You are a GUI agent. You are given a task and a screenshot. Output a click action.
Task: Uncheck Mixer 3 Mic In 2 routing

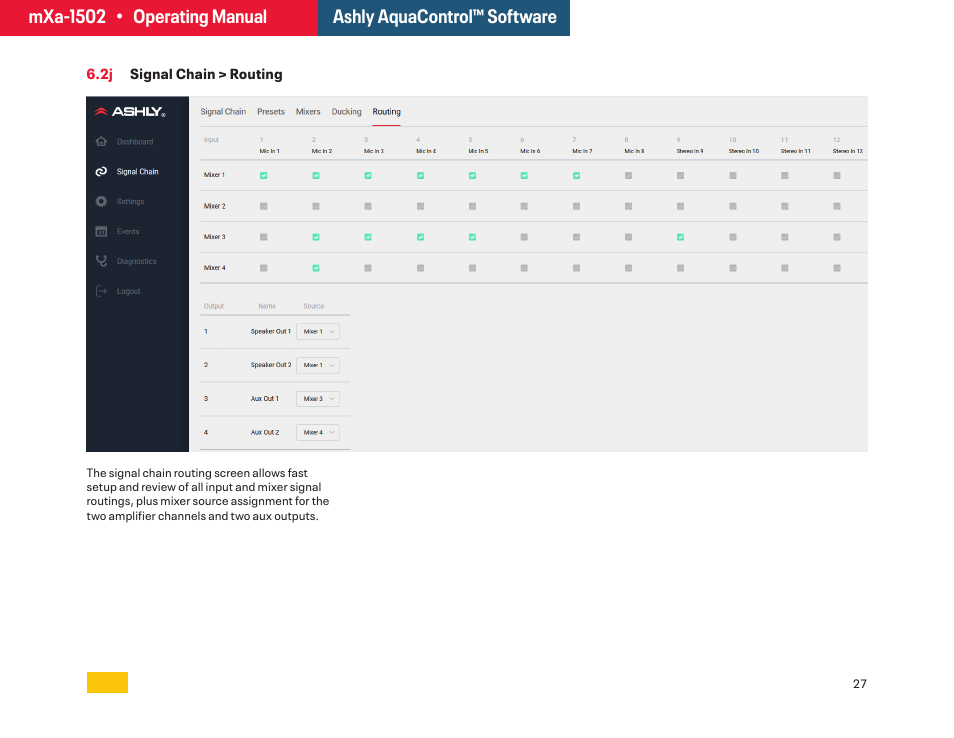(316, 237)
